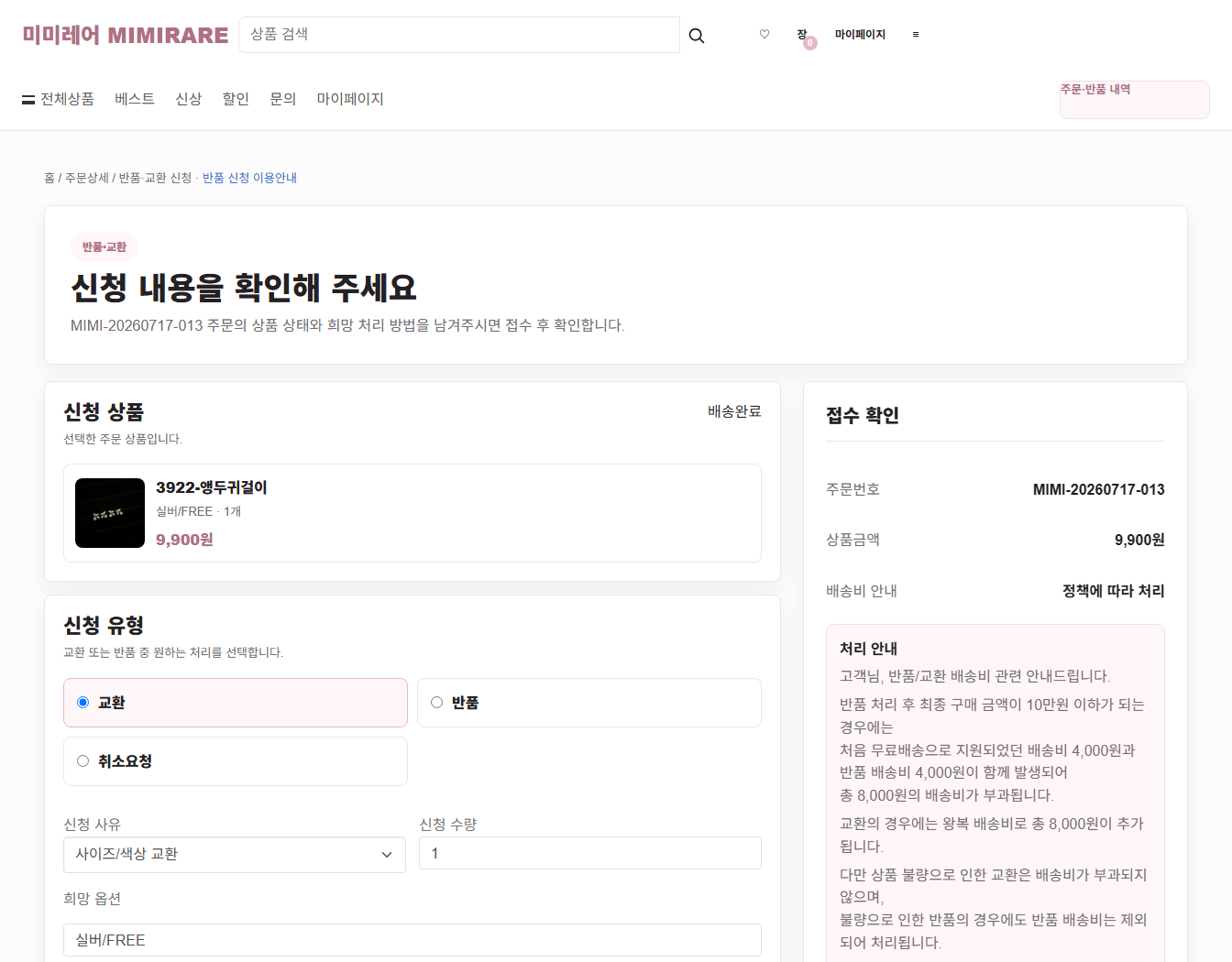Click the product name 3922-앵두귀걸이

click(x=212, y=487)
